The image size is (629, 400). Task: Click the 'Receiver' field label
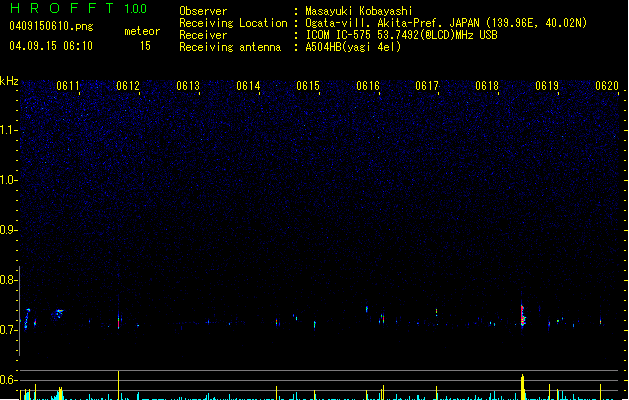[203, 35]
